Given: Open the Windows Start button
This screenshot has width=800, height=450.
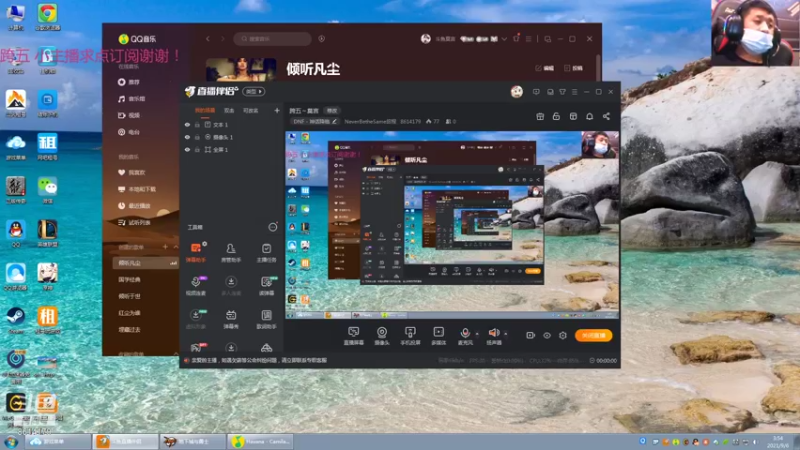Looking at the screenshot, I should (x=11, y=442).
